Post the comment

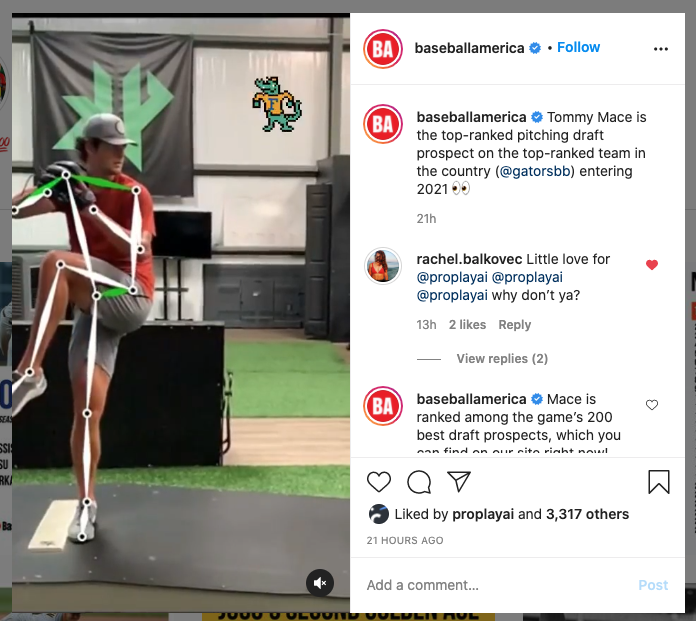[x=653, y=585]
